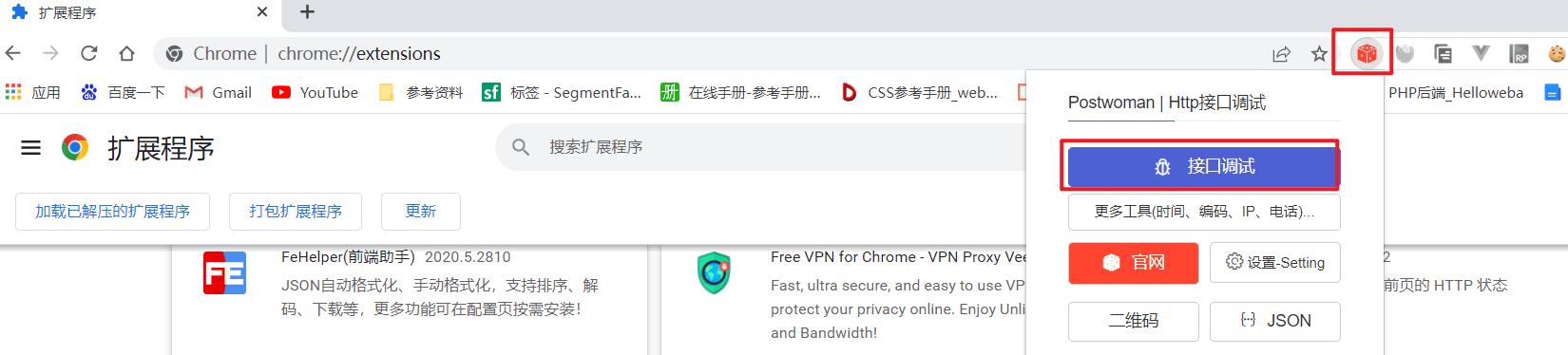Open 更多工具 in the Postwoman popup
The width and height of the screenshot is (1568, 355).
tap(1204, 212)
